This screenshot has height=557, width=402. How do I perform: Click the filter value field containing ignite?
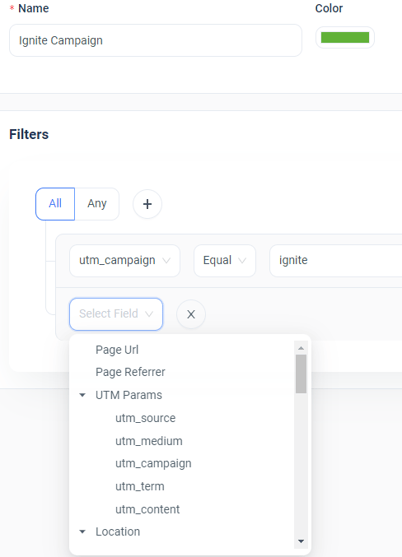[x=336, y=260]
